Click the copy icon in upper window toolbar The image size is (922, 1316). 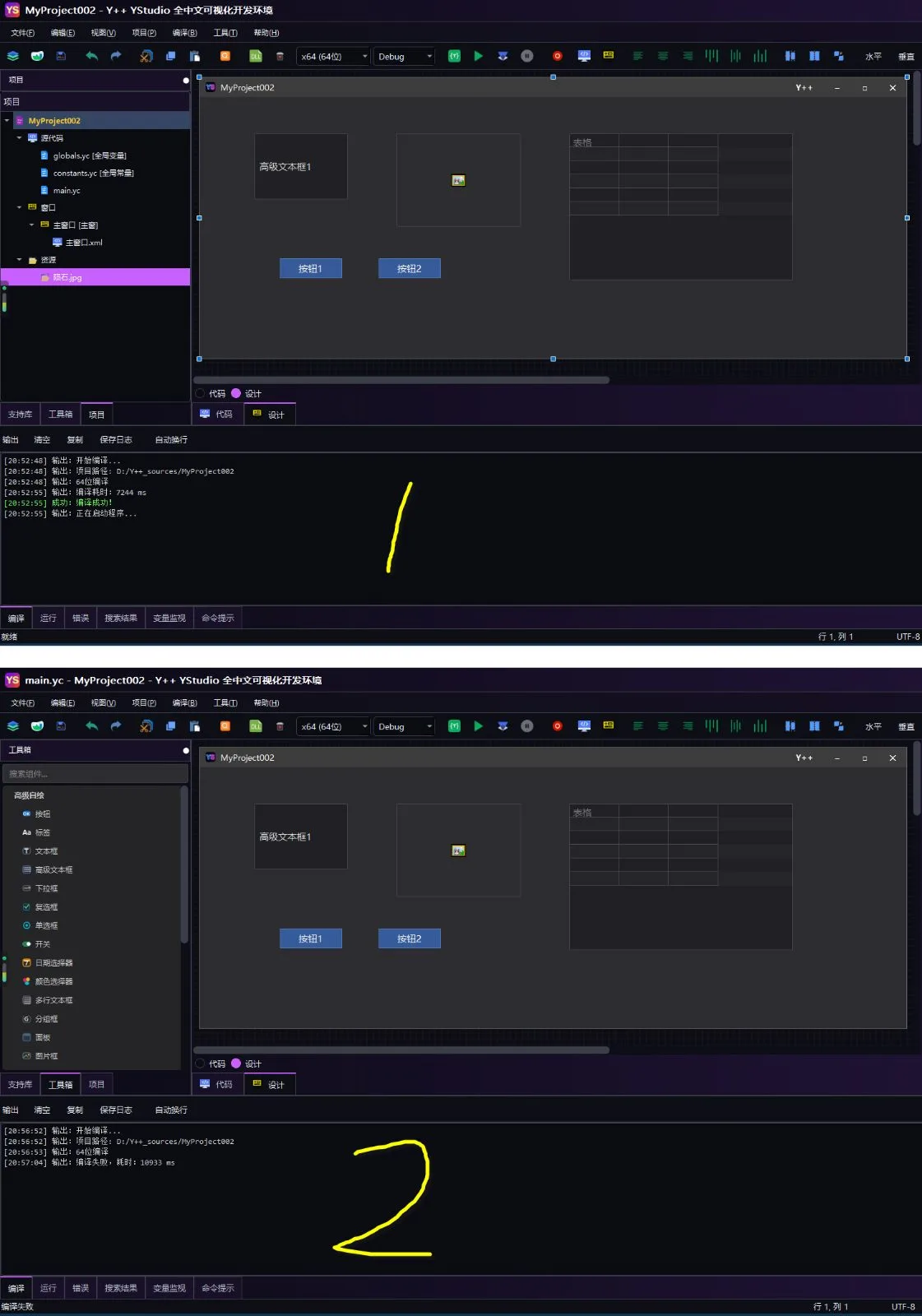click(170, 56)
